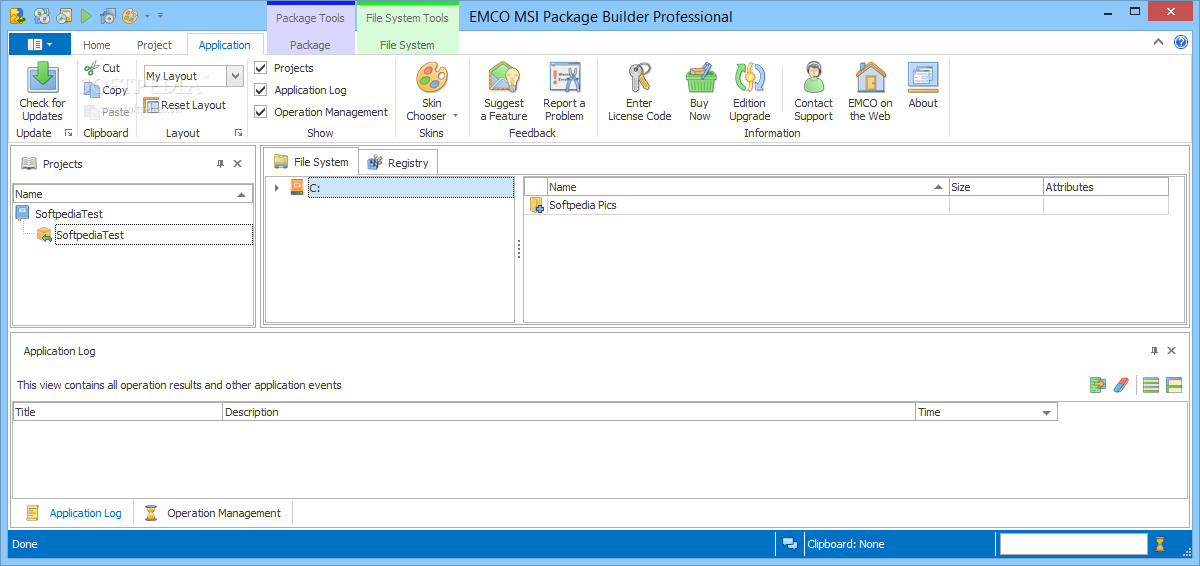This screenshot has height=566, width=1200.
Task: Select the Application Log bottom tab
Action: pos(74,513)
